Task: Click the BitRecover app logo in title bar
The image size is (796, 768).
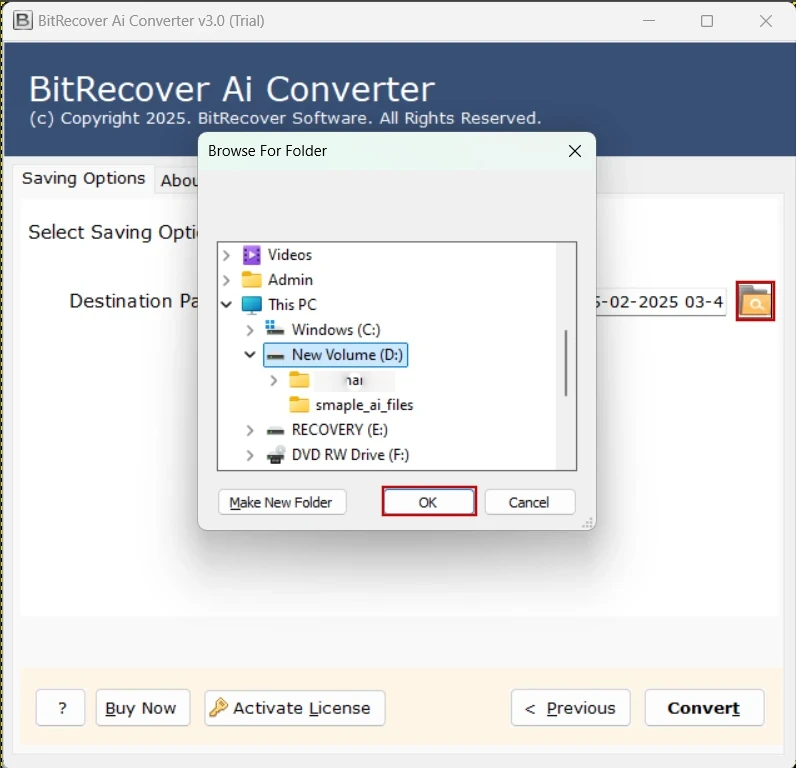Action: tap(22, 21)
